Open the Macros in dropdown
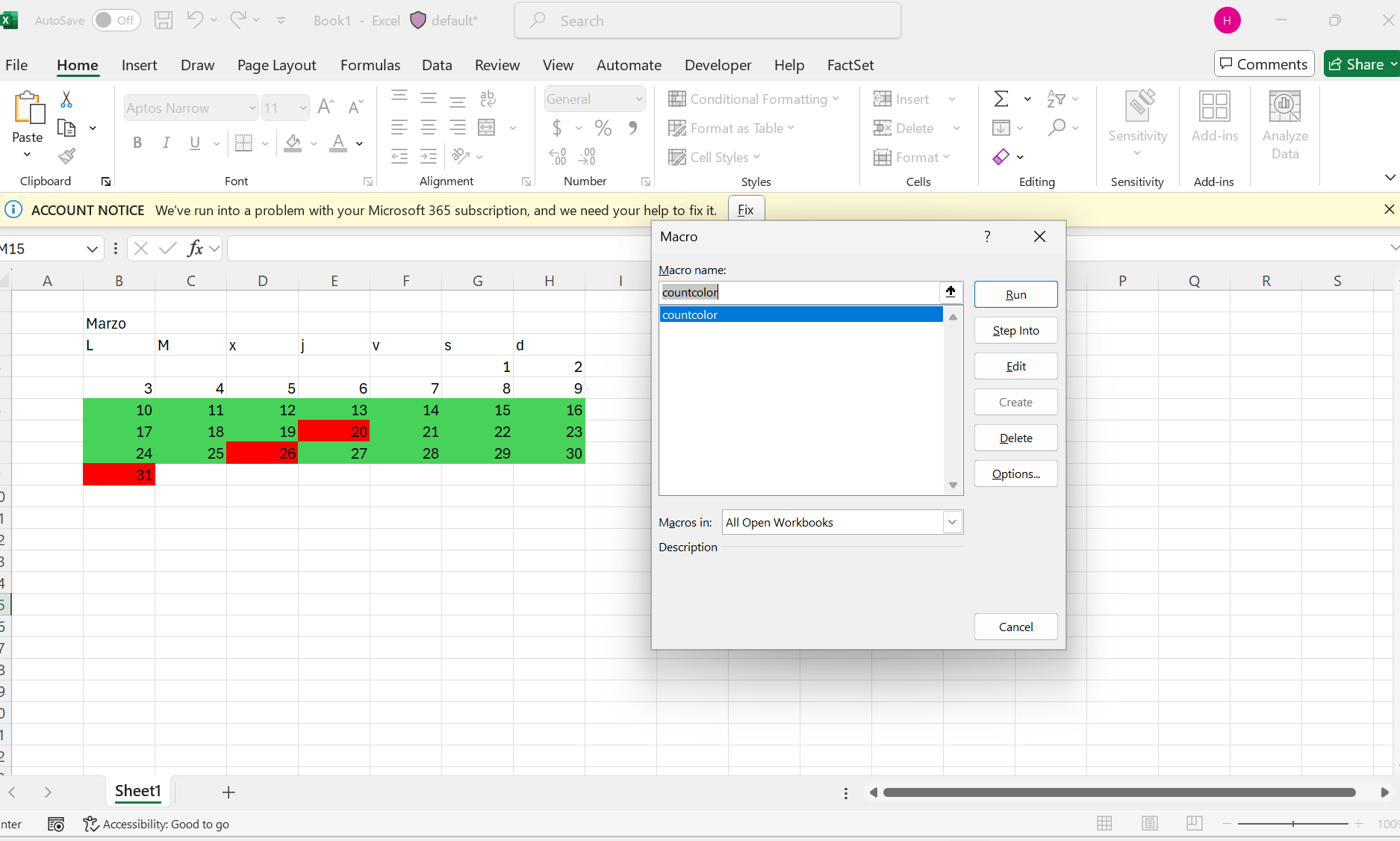The height and width of the screenshot is (841, 1400). point(951,522)
